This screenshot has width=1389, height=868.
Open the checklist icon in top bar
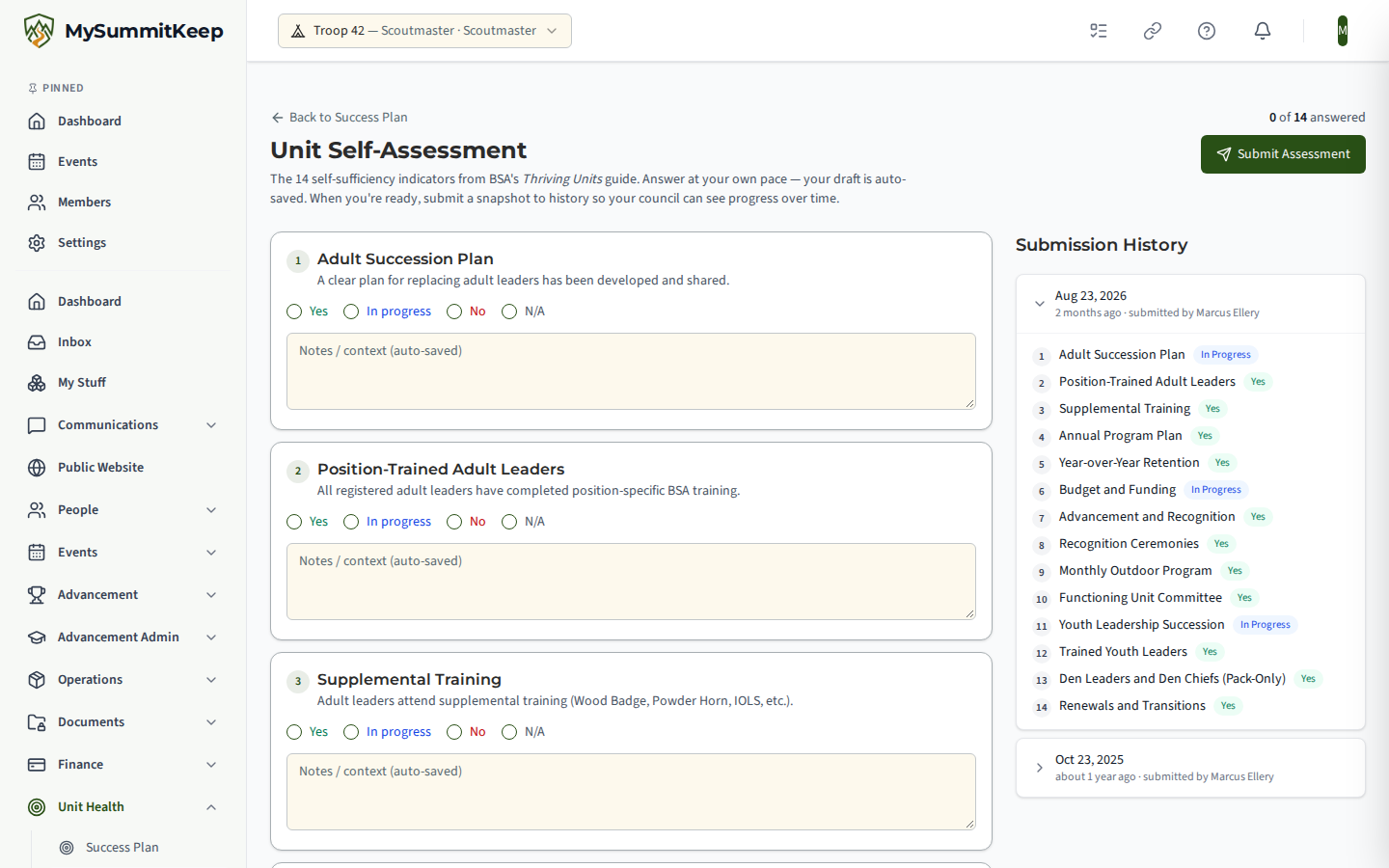1099,31
